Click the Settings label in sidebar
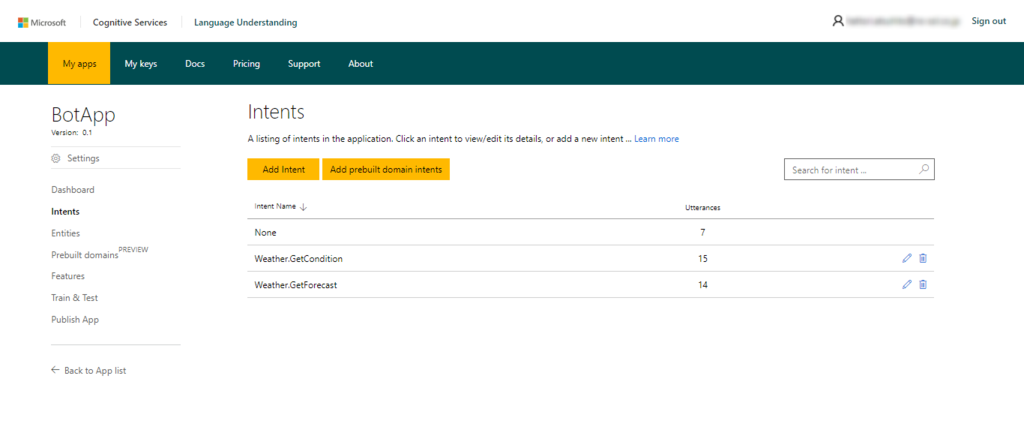Image resolution: width=1024 pixels, height=442 pixels. 83,158
